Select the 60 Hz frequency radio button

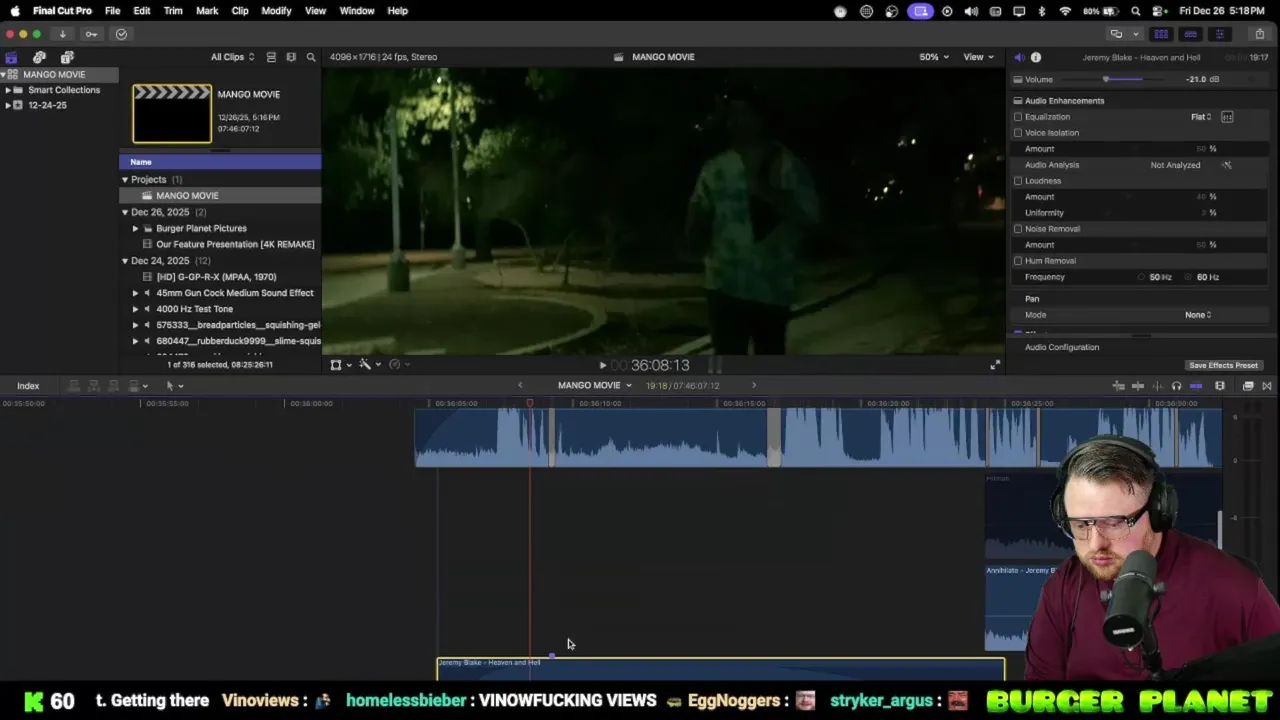point(1190,277)
